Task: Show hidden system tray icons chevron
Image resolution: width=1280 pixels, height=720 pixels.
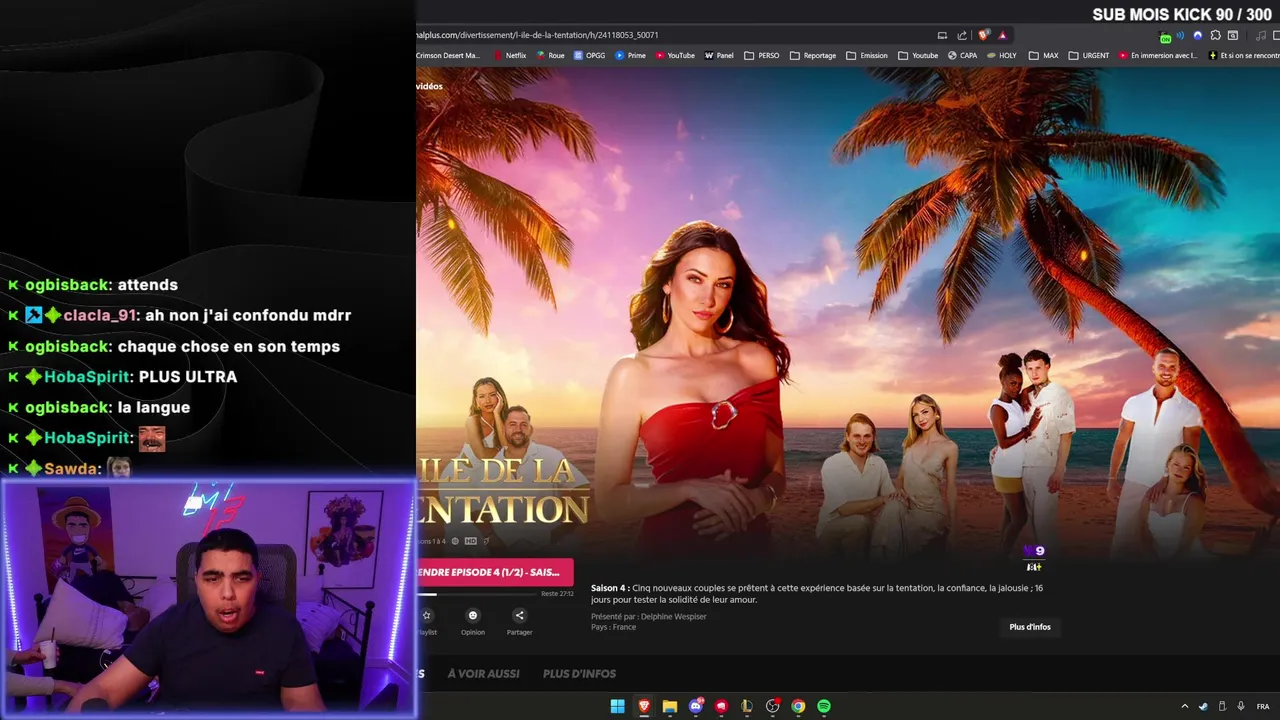Action: click(1185, 706)
